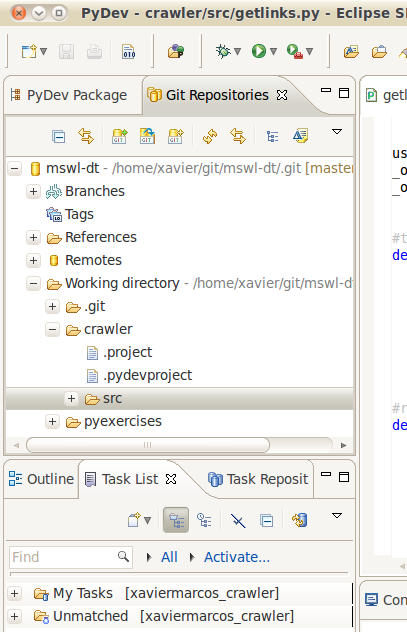Toggle the Git Repositories display filter icon
This screenshot has width=407, height=632.
301,136
